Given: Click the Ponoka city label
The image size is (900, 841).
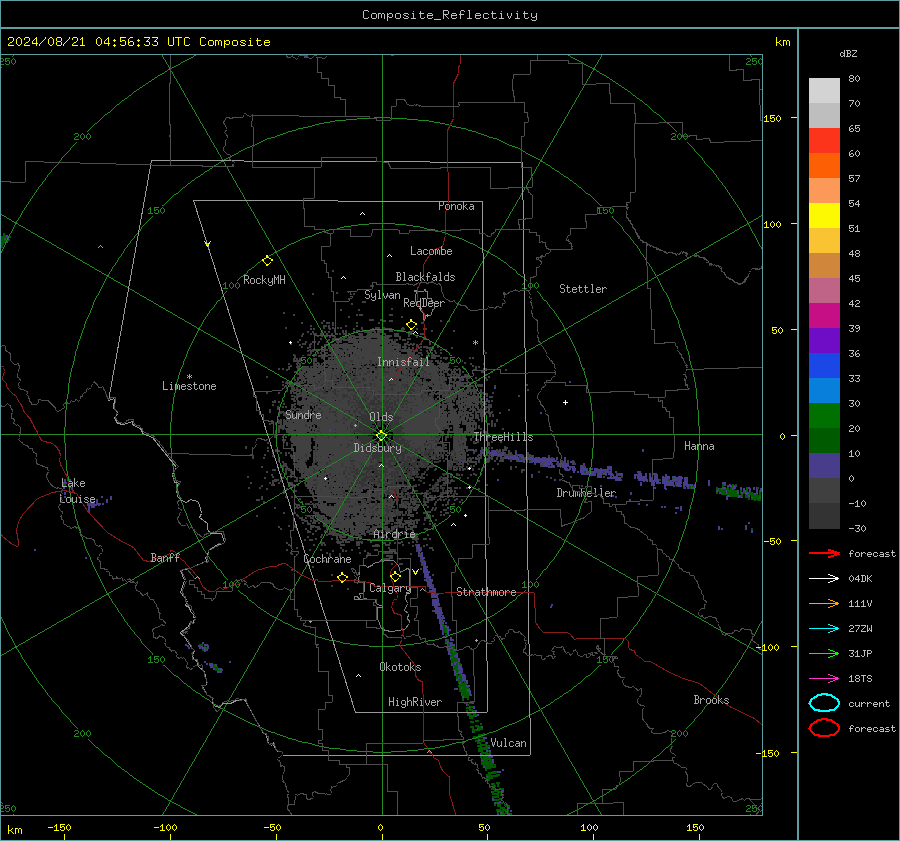Looking at the screenshot, I should tap(456, 206).
